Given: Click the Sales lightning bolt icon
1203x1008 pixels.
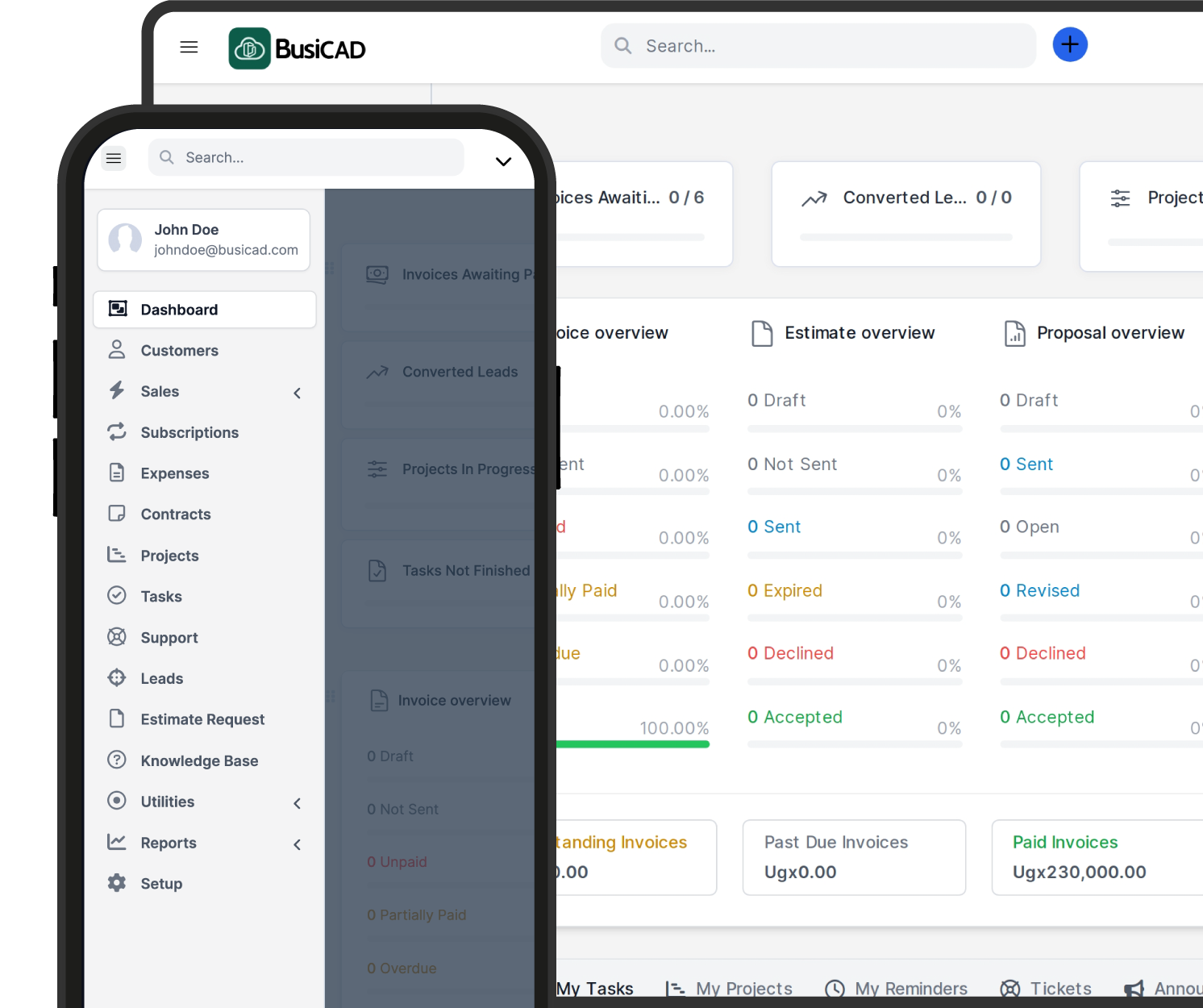Looking at the screenshot, I should [117, 390].
